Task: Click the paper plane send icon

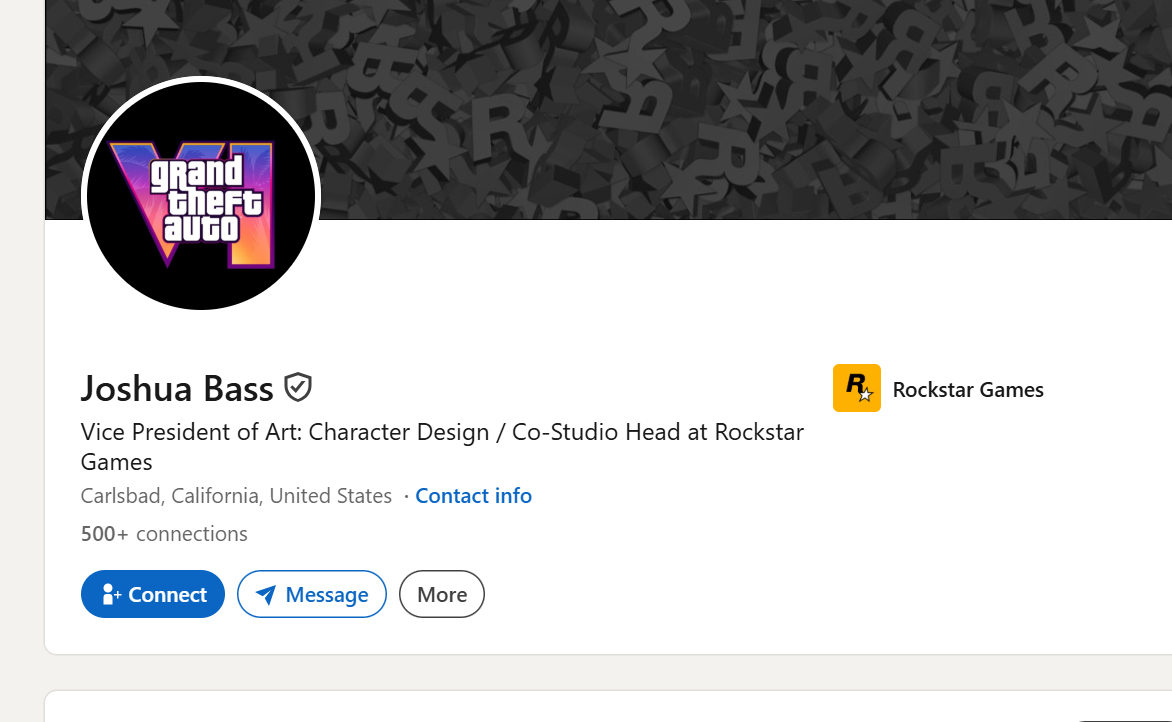Action: tap(266, 594)
